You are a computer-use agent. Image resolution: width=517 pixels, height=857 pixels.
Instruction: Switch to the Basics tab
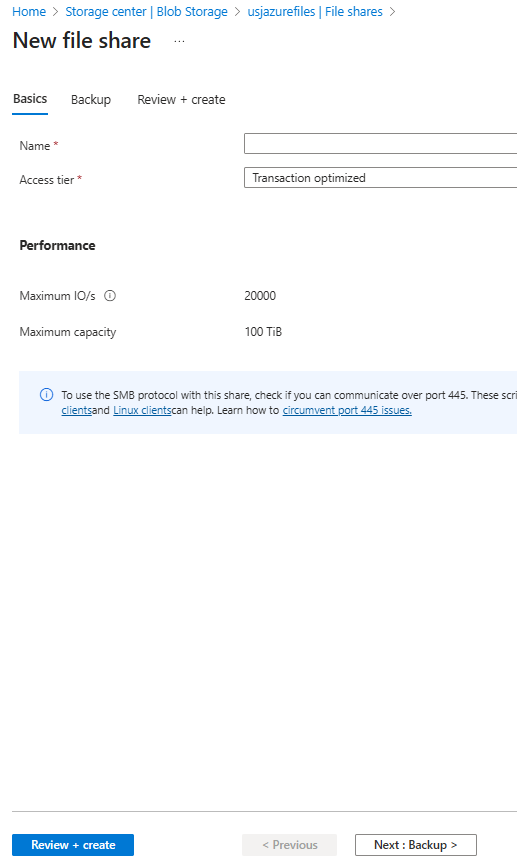pos(30,99)
